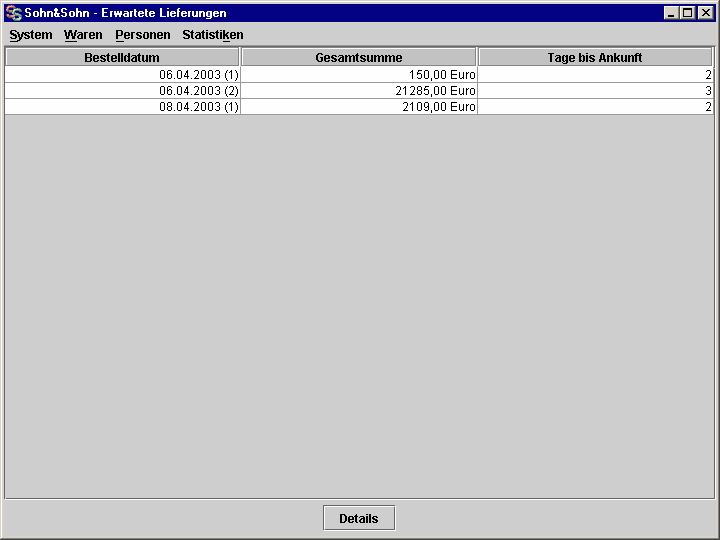Click the 21285,00 Euro cell

coord(359,91)
